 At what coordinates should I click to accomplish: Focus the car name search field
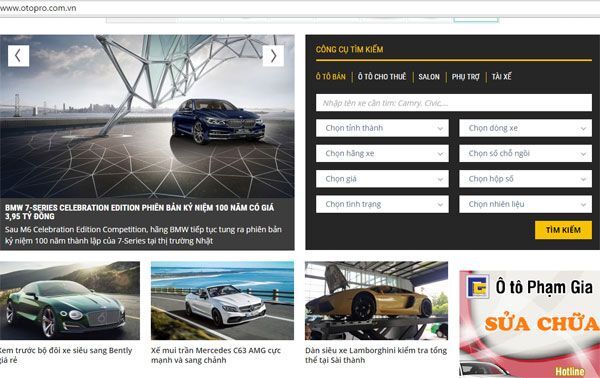454,103
